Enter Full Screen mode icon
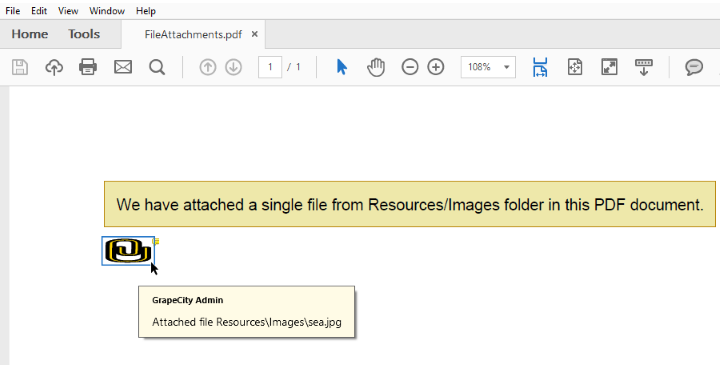 coord(609,67)
